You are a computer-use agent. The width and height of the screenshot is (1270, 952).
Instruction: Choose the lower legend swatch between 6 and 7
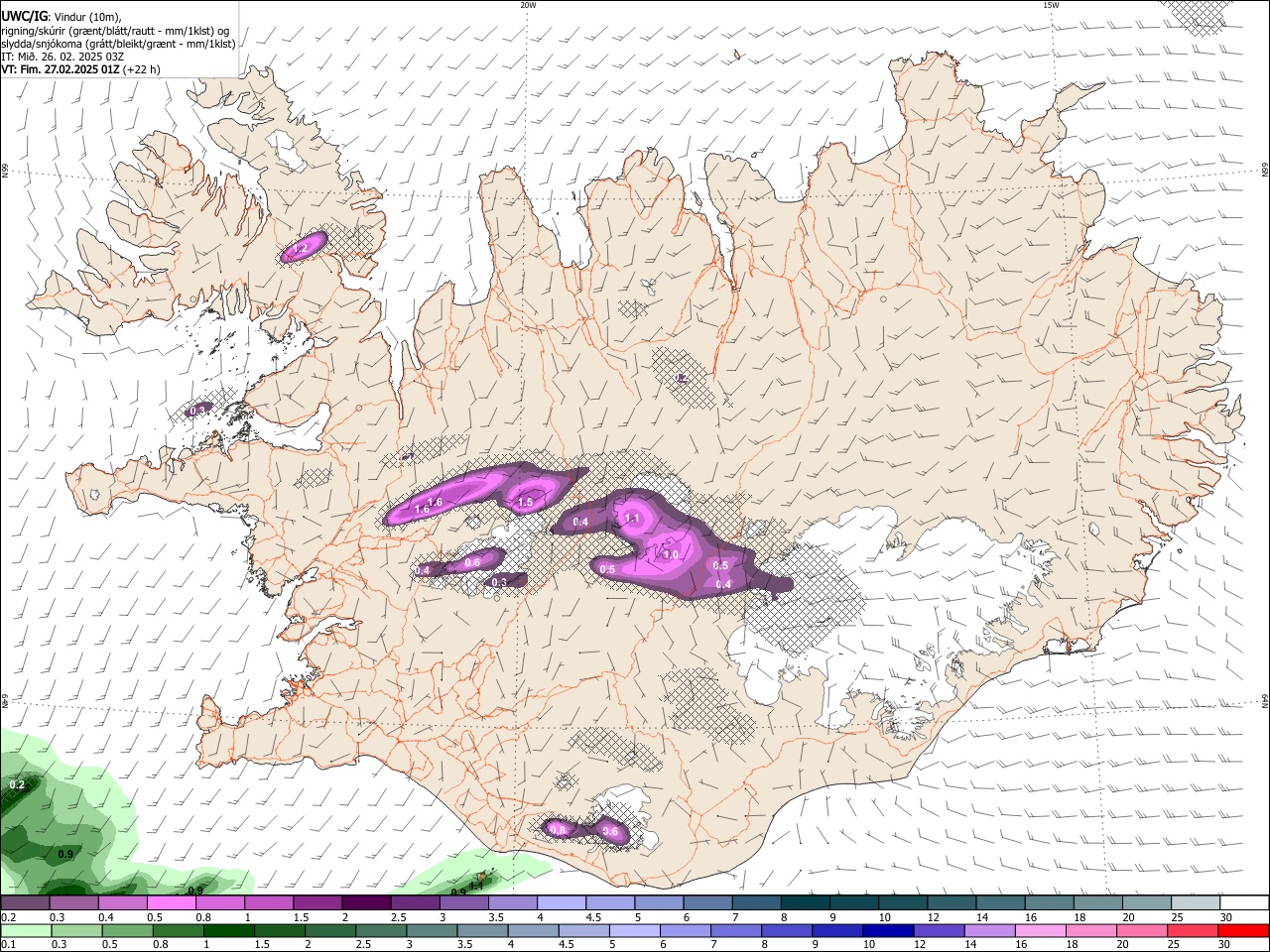[686, 931]
